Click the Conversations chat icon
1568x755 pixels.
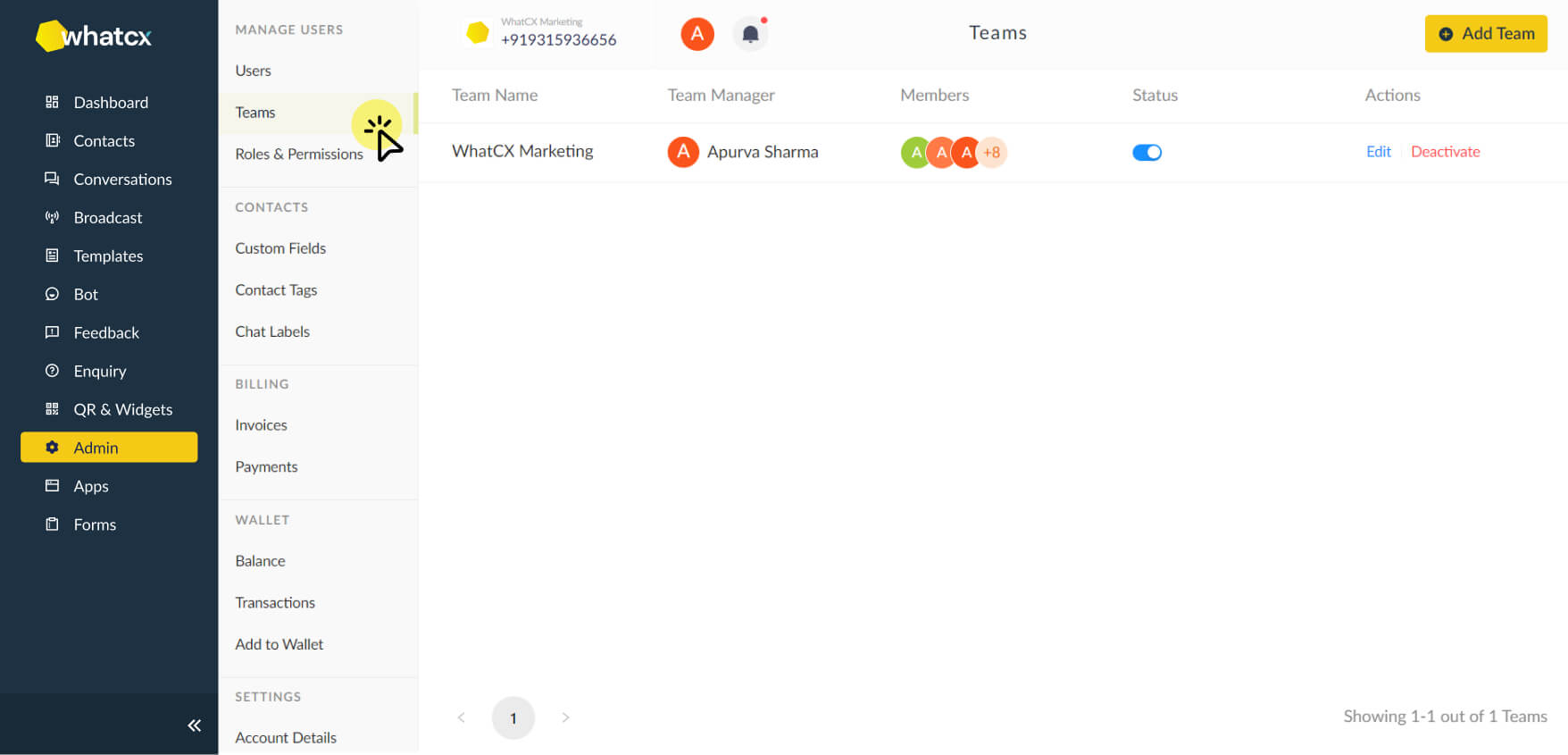coord(52,179)
